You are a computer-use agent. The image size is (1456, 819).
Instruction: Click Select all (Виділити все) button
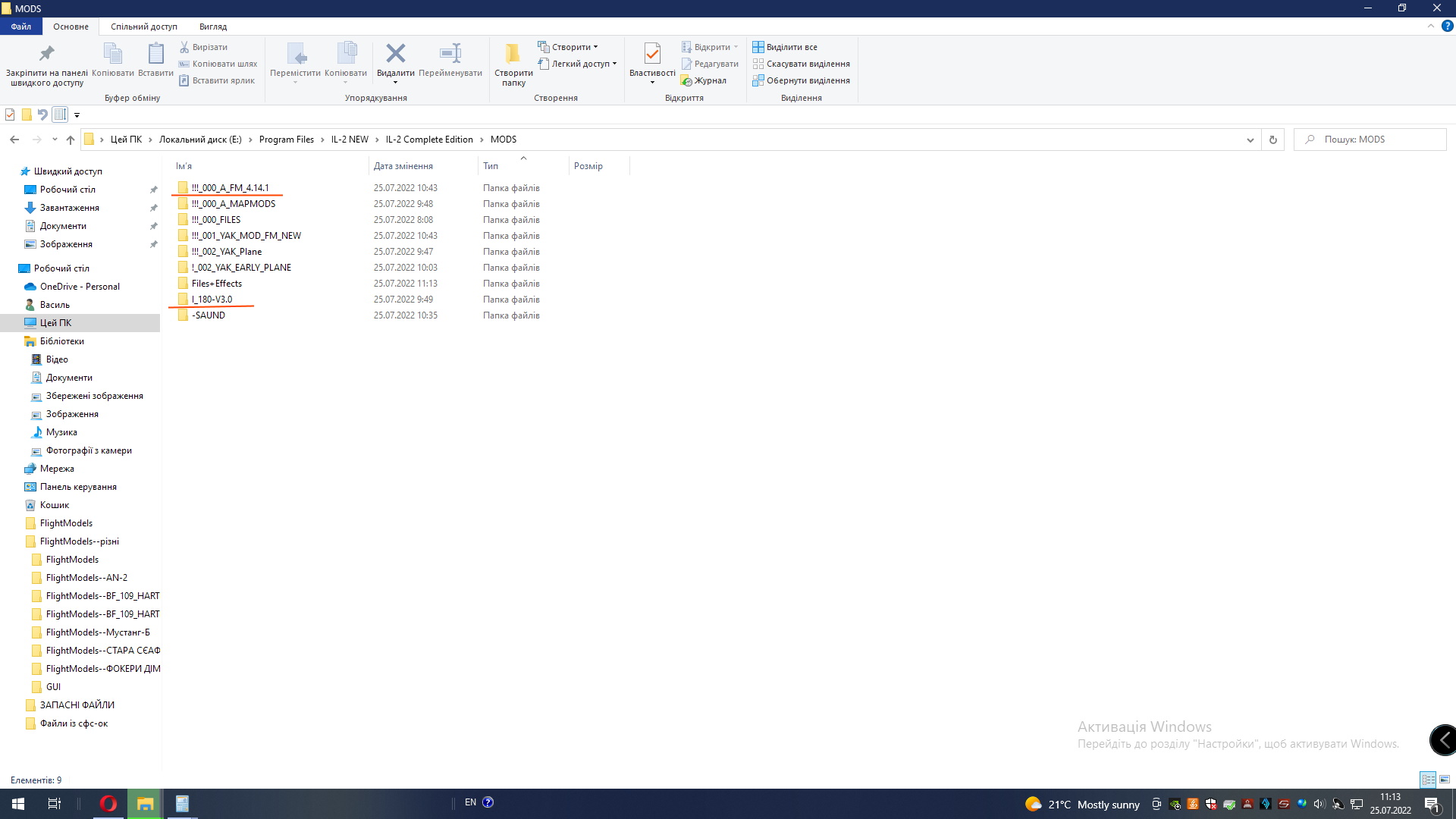[x=785, y=47]
